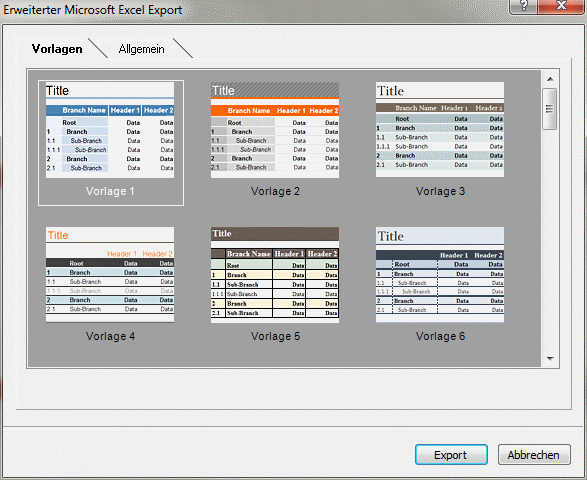The height and width of the screenshot is (480, 587).
Task: Open the Vorlagen tab
Action: 57,49
